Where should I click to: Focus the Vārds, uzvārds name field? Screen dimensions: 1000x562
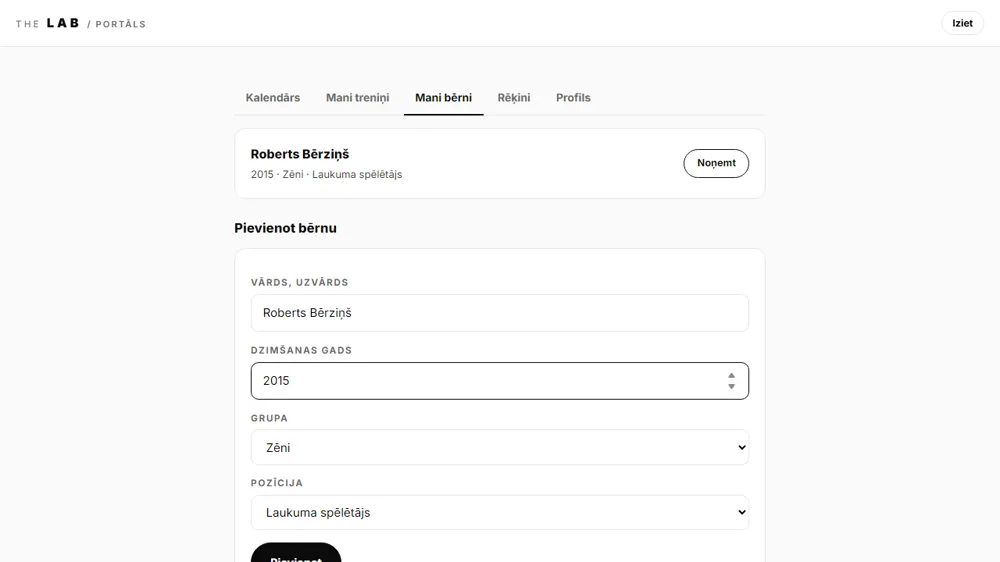point(499,313)
